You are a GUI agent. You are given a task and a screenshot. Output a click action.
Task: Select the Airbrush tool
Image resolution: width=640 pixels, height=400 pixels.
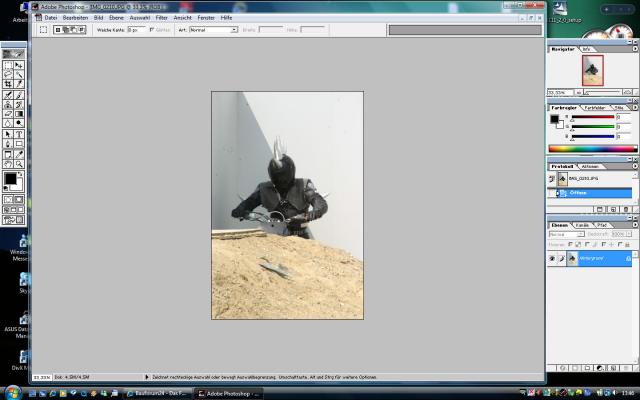8,95
